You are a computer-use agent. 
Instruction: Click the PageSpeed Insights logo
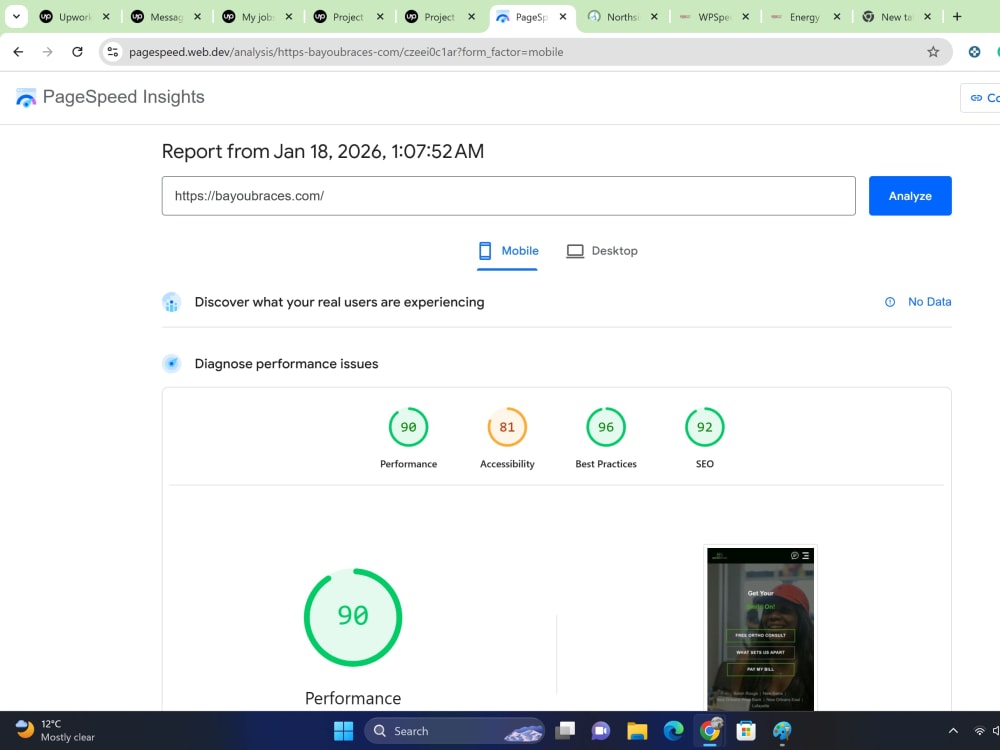pos(26,98)
